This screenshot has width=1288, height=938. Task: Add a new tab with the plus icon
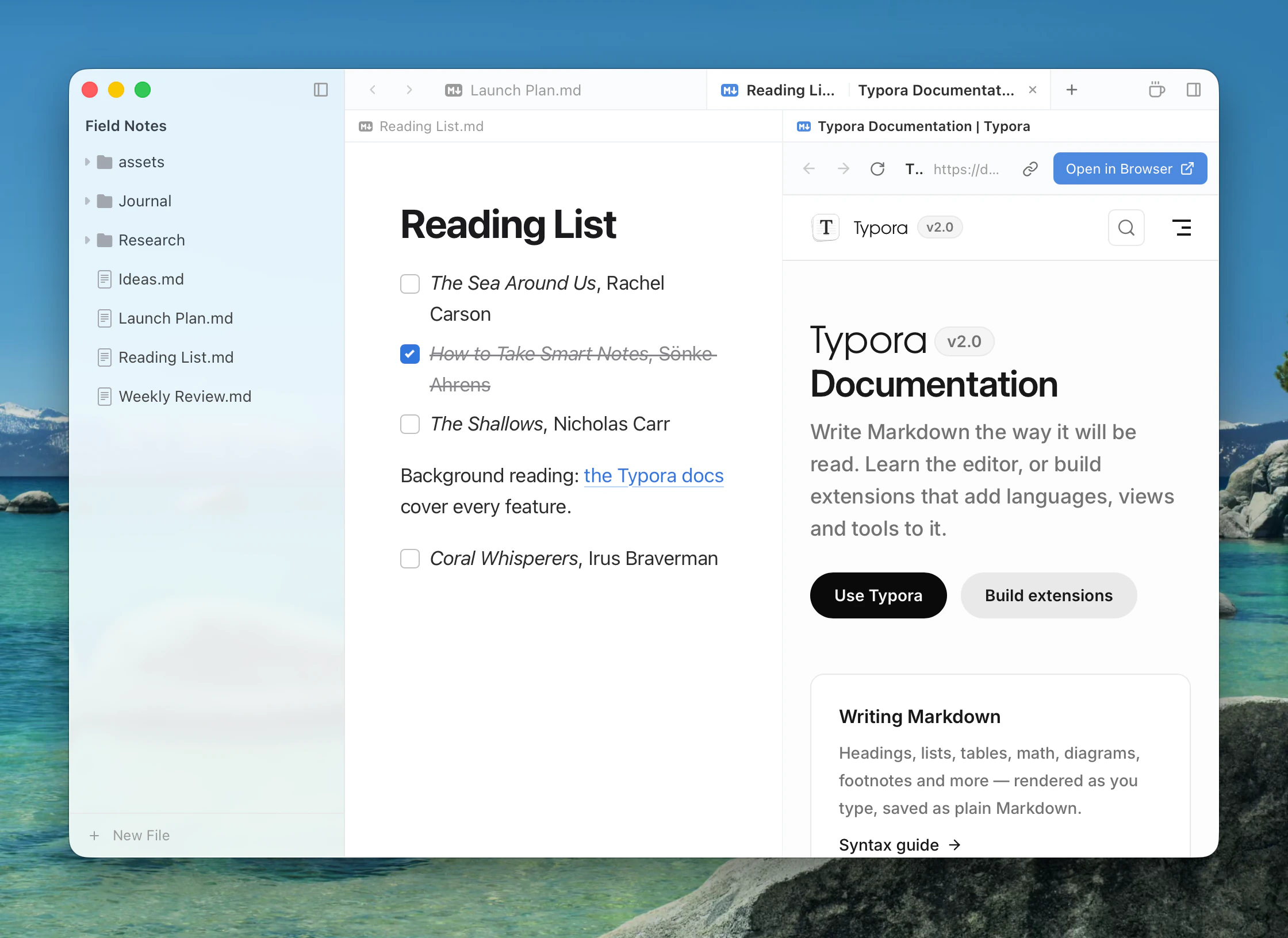click(1072, 90)
